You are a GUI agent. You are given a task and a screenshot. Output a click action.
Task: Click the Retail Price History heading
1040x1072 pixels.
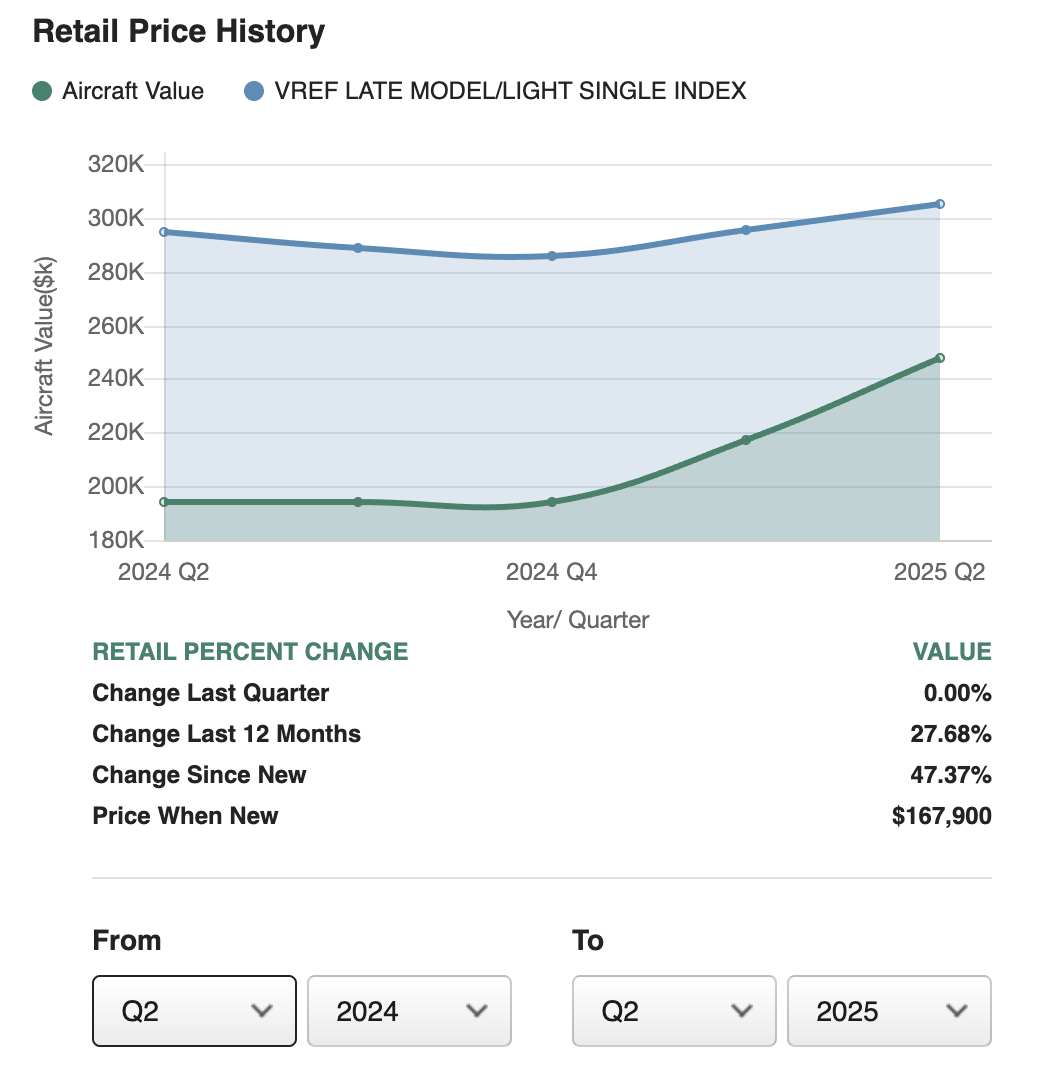coord(179,31)
